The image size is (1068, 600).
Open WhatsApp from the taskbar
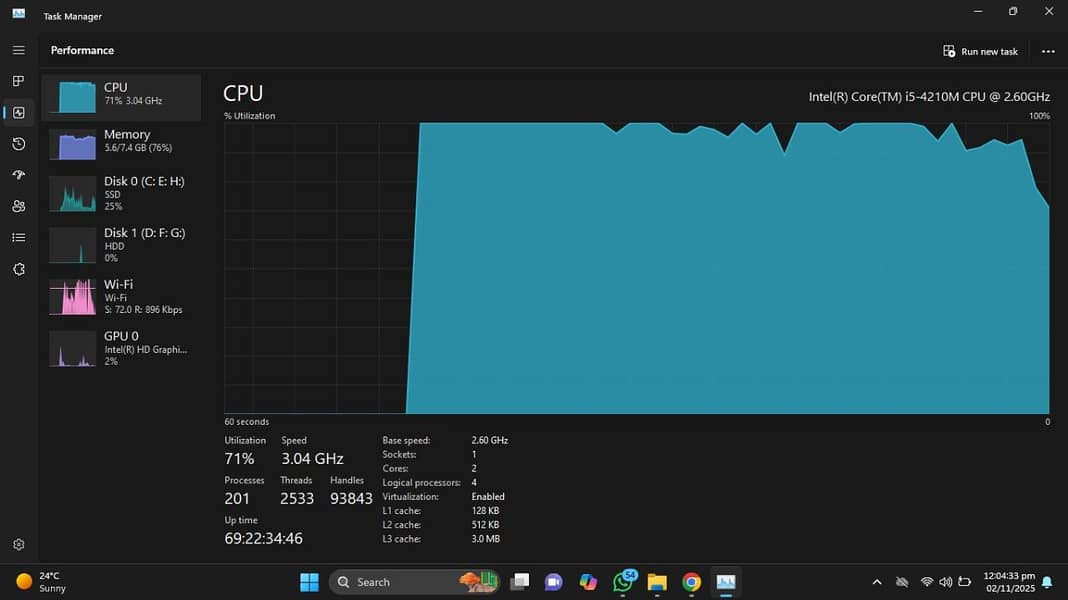[x=623, y=582]
